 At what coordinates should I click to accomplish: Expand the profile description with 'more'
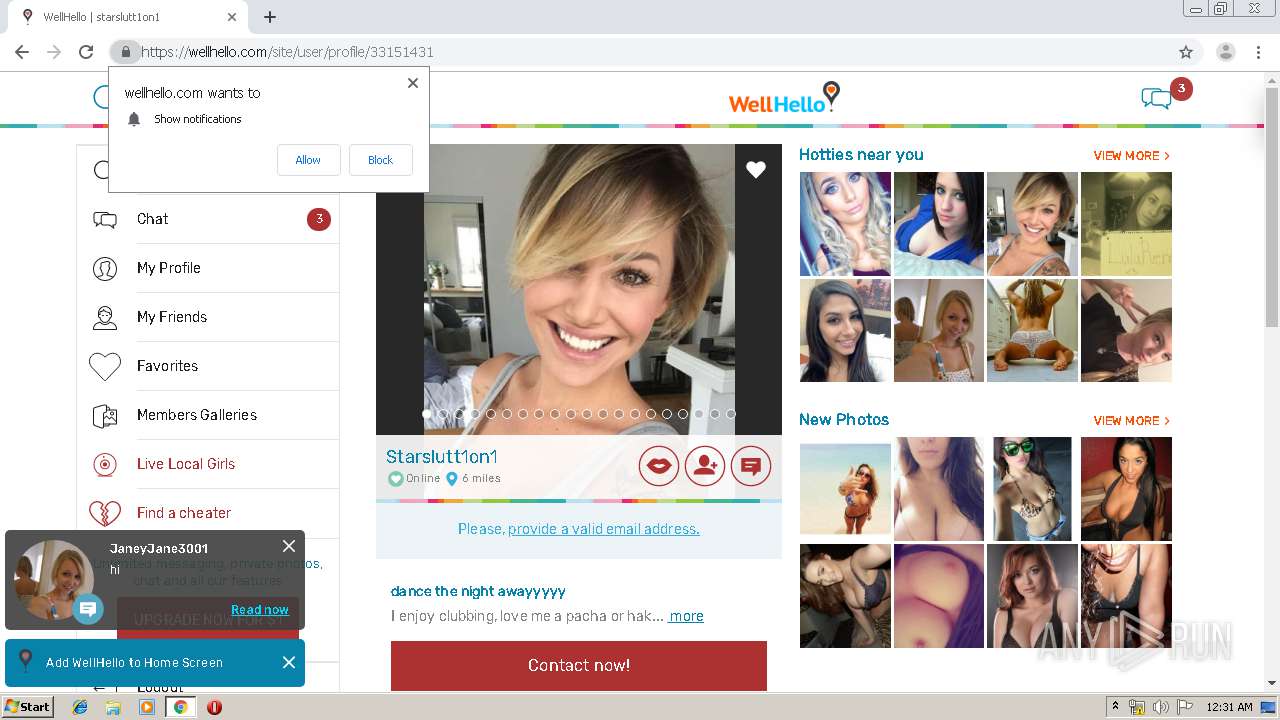(x=686, y=616)
